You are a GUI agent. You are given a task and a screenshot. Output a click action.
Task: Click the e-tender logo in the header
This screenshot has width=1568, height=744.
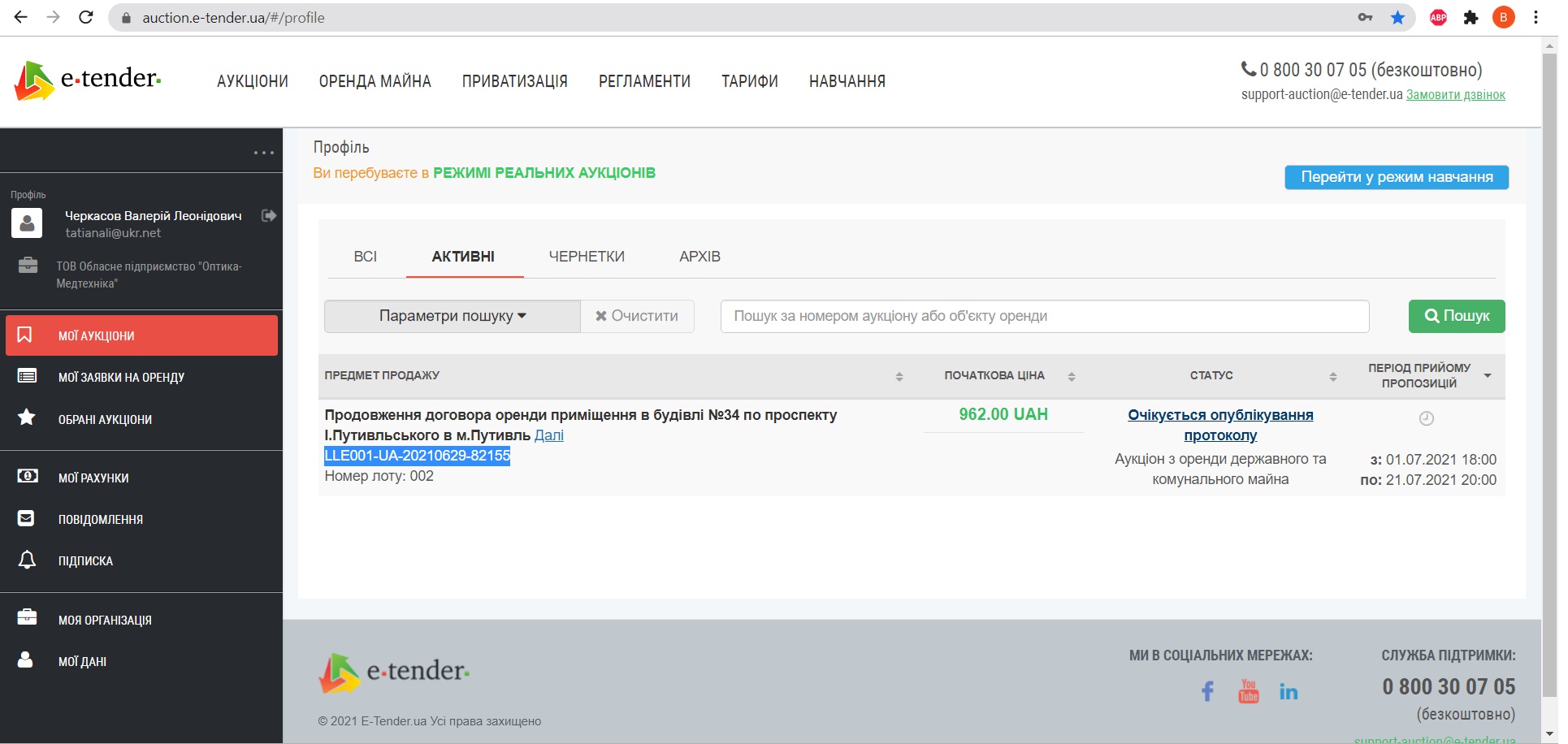[88, 80]
